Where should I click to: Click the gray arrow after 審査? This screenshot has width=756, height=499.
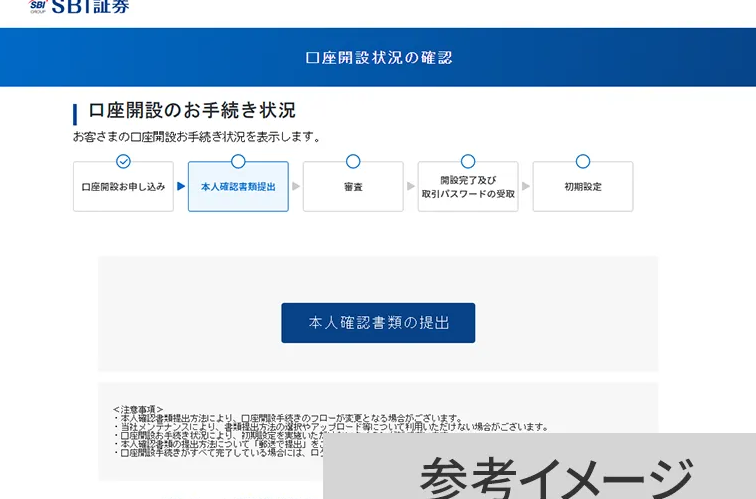point(411,186)
